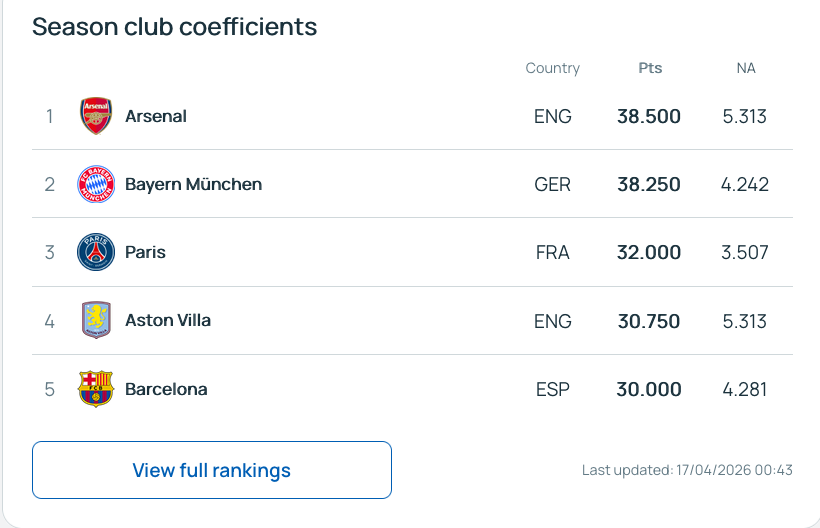
Task: Click Bayern München's 38.250 points value
Action: (649, 184)
